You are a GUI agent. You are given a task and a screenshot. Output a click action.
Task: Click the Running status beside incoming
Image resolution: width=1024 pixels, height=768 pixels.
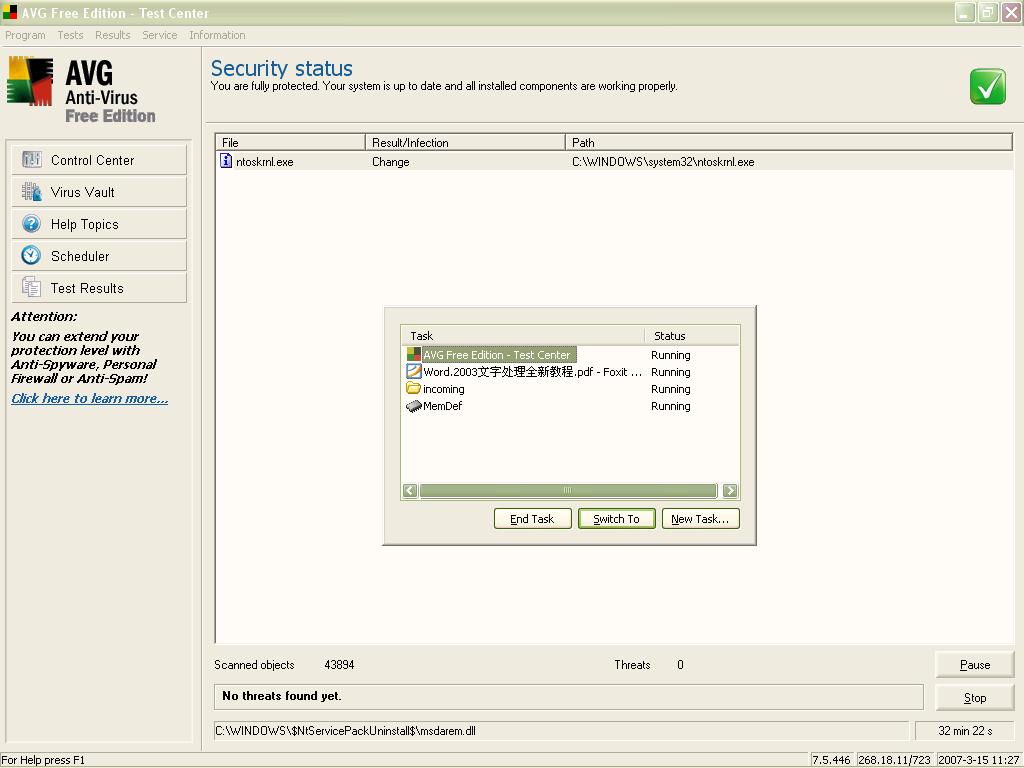point(671,389)
